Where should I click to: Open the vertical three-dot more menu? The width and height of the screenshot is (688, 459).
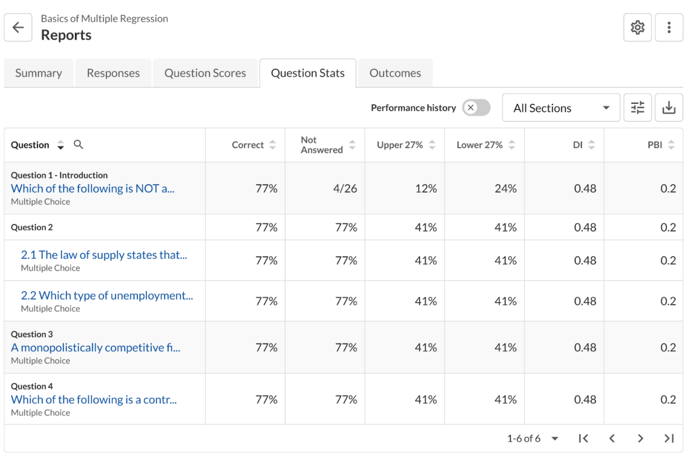669,28
